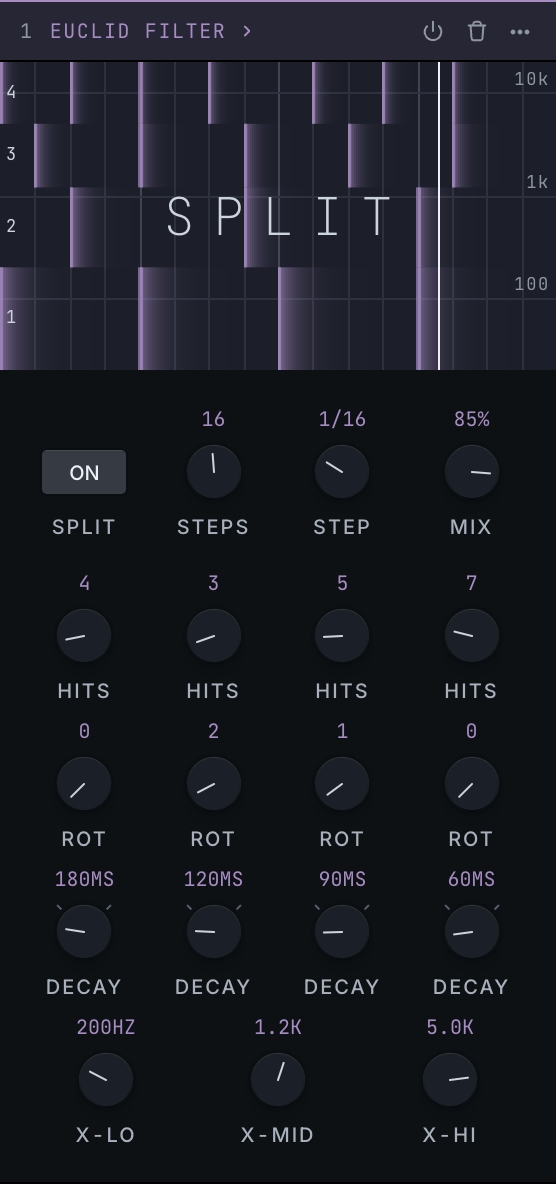Screen dimensions: 556x1184
Task: Click the DECAY knob at 90MS
Action: click(342, 932)
